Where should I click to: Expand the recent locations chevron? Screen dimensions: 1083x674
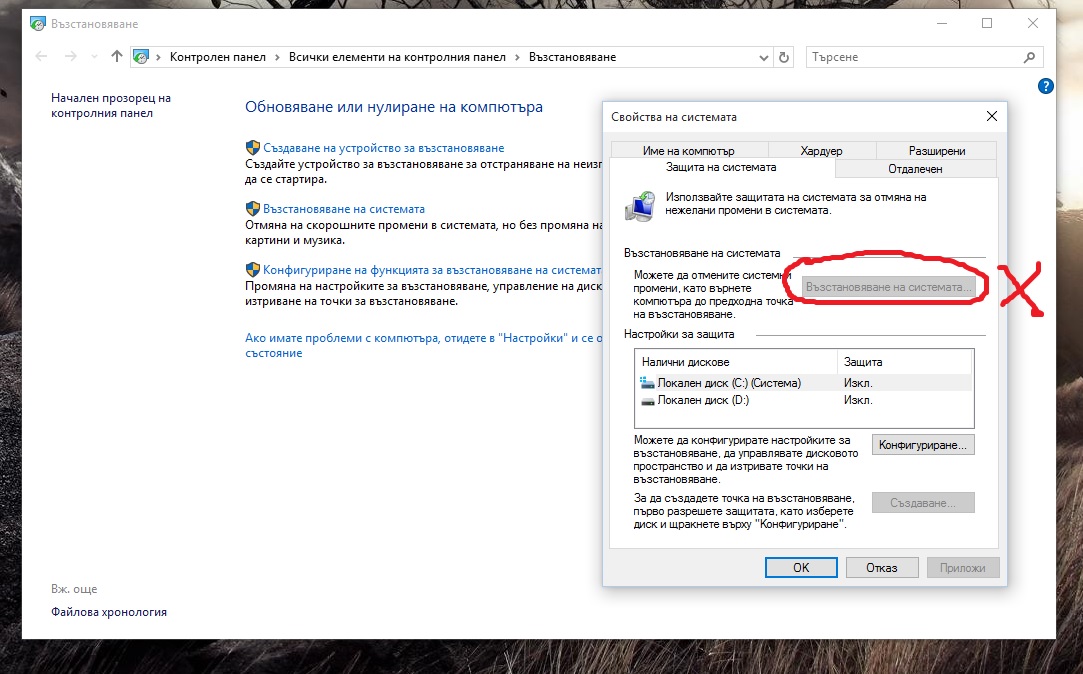click(94, 57)
